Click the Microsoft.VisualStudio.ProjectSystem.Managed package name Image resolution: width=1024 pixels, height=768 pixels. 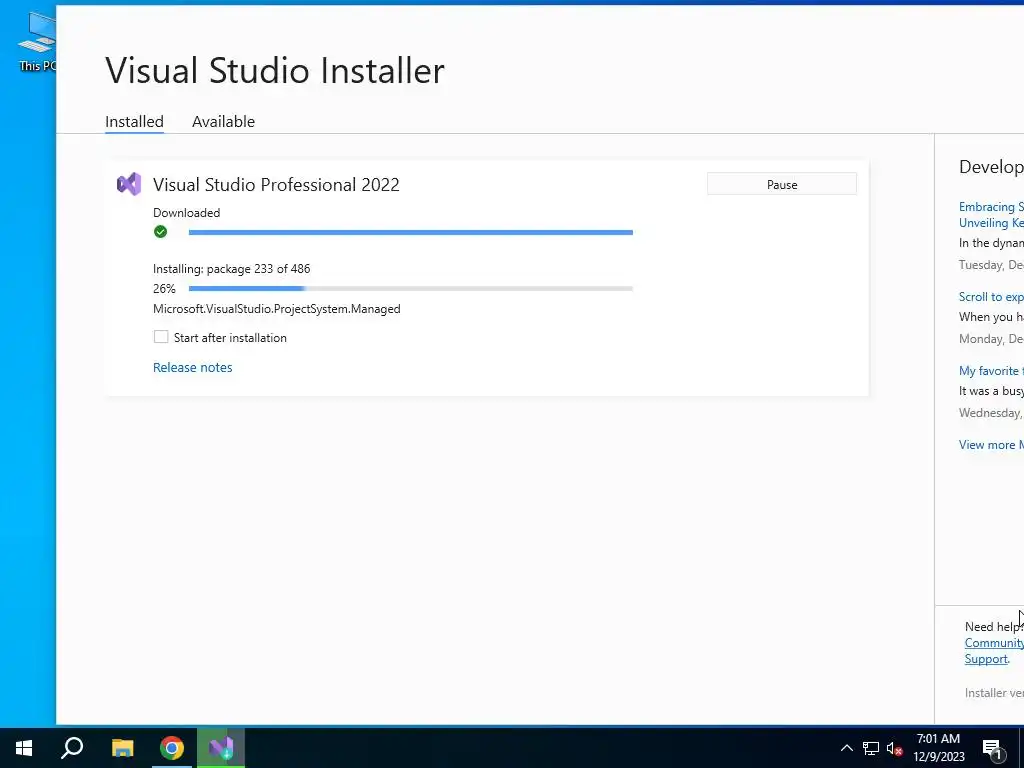point(276,309)
